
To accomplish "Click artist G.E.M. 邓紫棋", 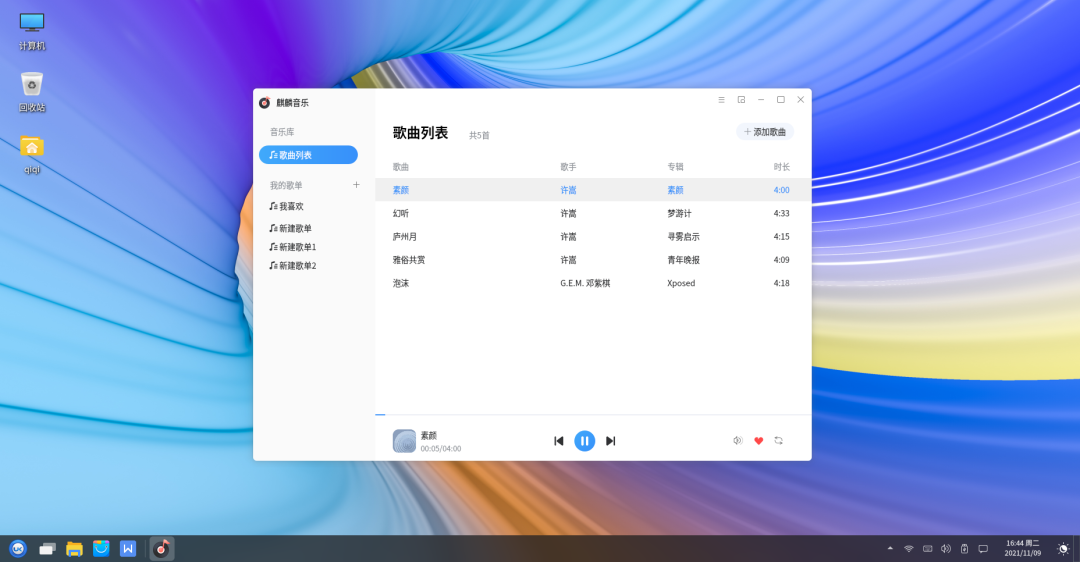I will [x=585, y=283].
